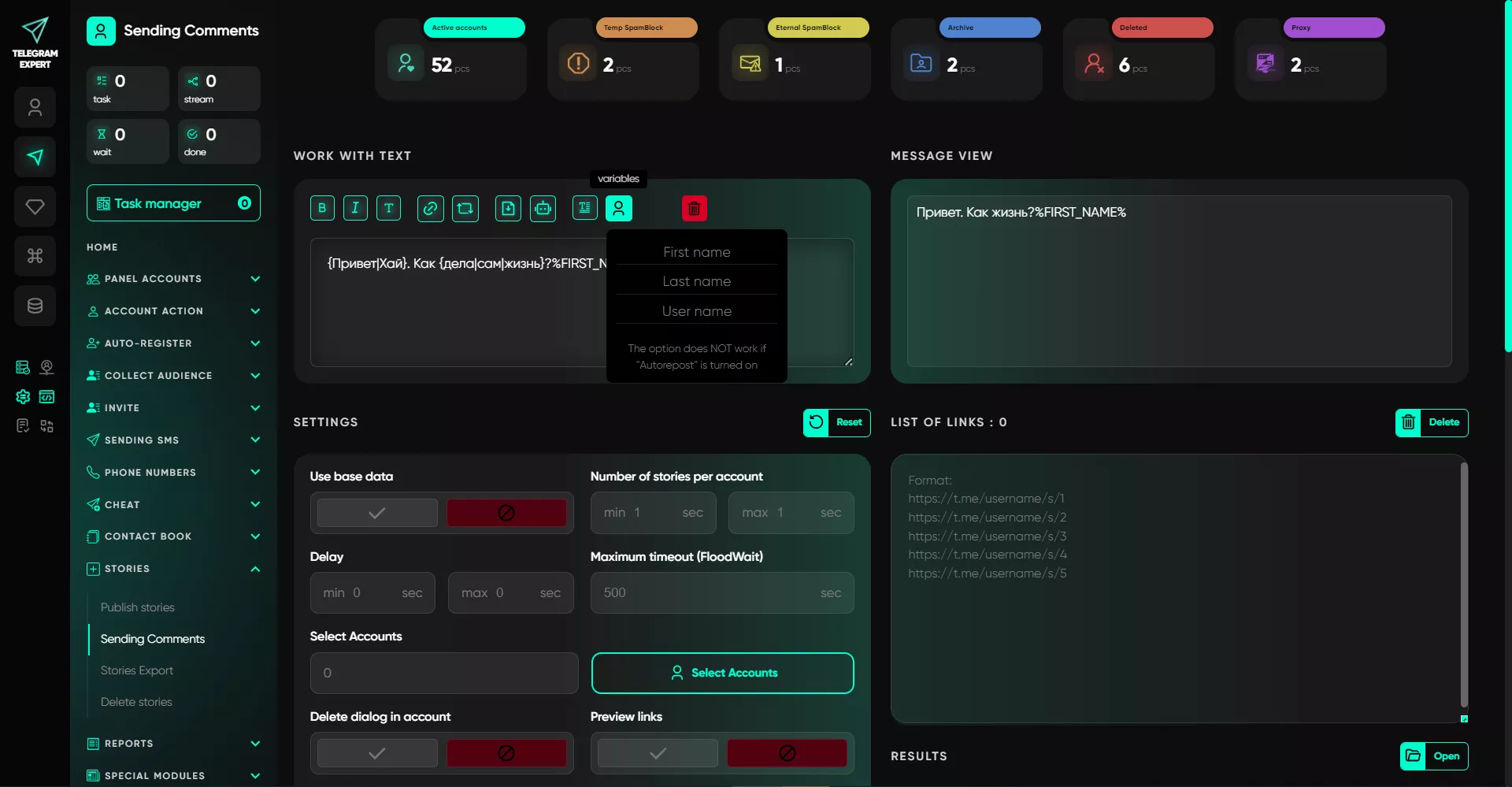Screen dimensions: 1512x787
Task: Disable Delete dialog in account red button
Action: [x=506, y=753]
